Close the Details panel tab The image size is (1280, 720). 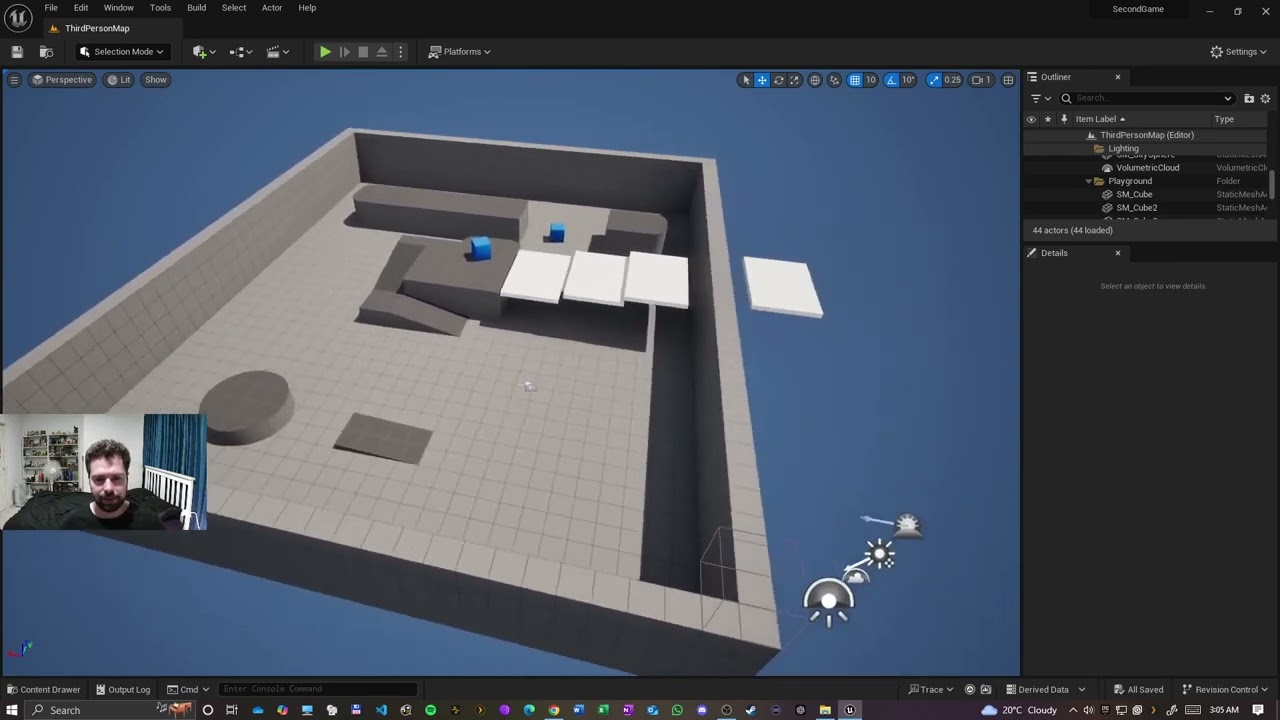(x=1118, y=253)
